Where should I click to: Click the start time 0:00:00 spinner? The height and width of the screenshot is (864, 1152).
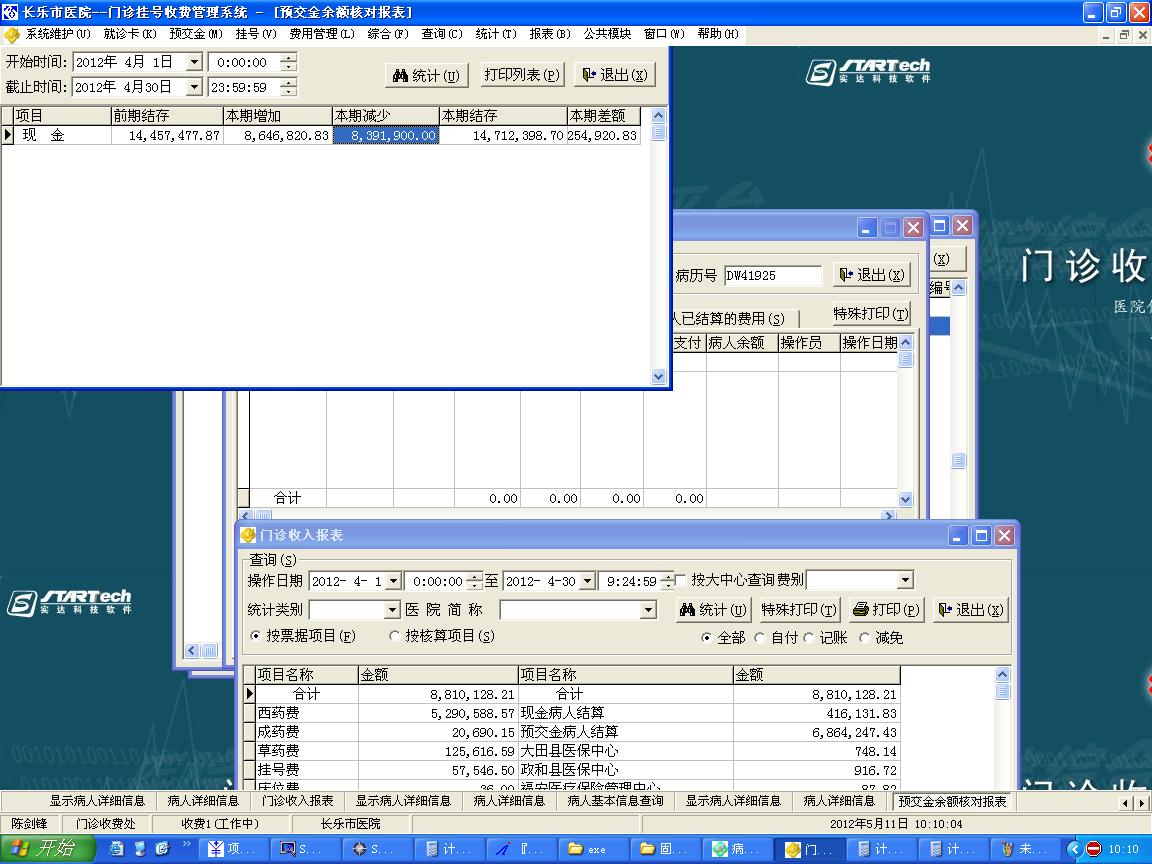coord(289,62)
